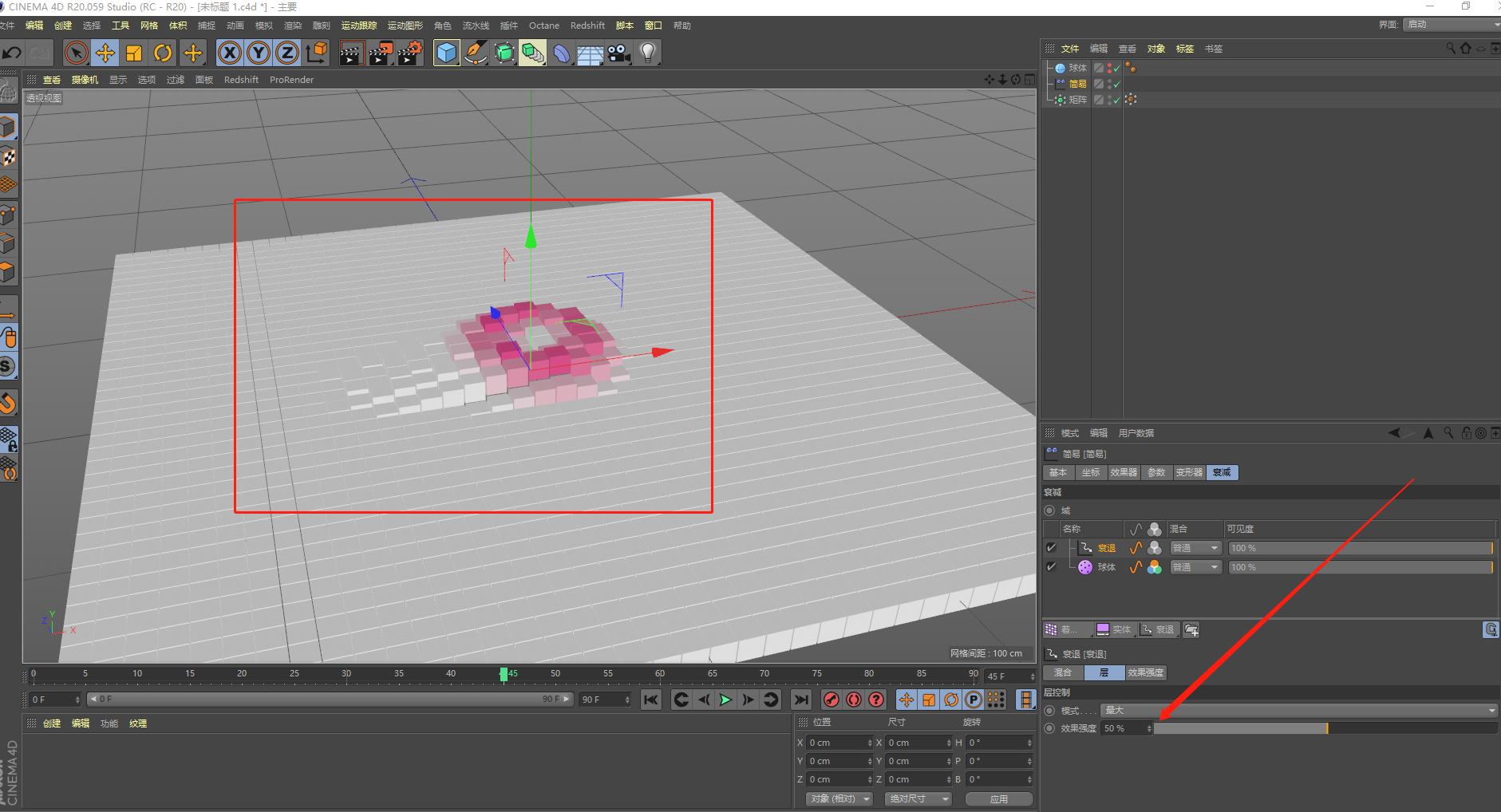Click the Light bulb object icon
Image resolution: width=1501 pixels, height=812 pixels.
click(x=648, y=53)
